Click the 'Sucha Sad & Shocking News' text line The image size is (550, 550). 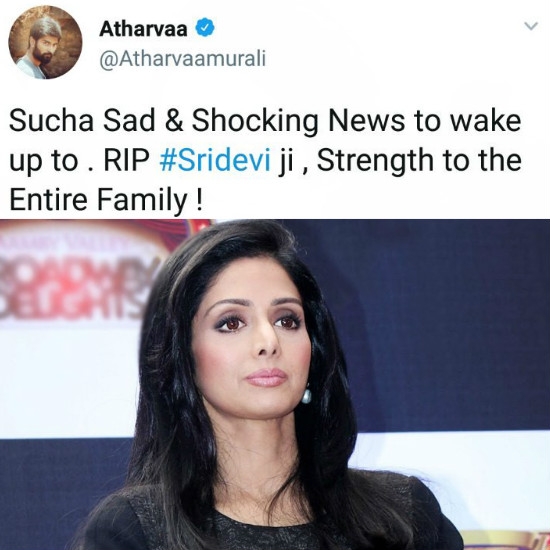click(x=207, y=120)
